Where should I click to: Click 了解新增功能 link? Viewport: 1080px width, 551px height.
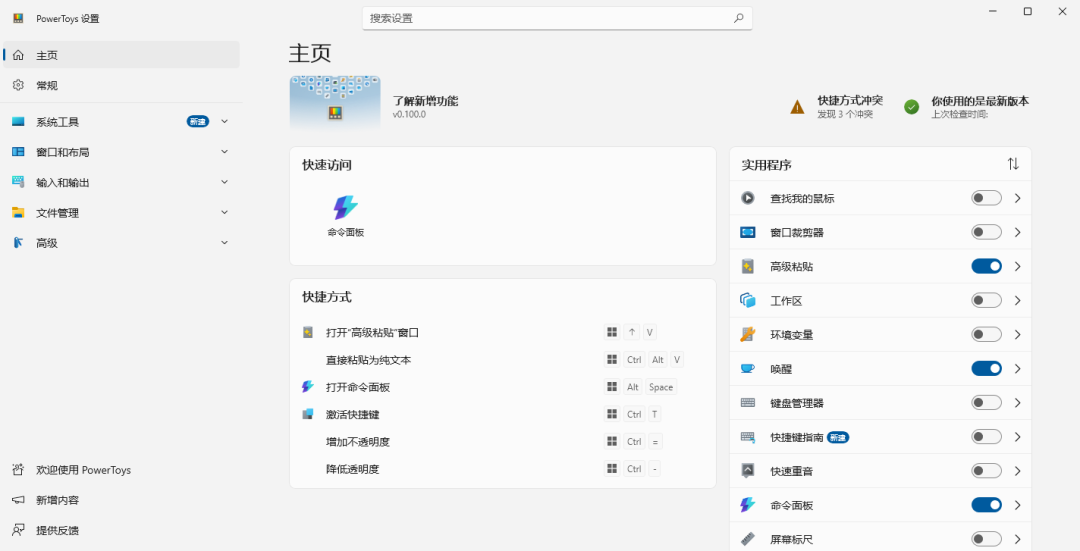coord(425,101)
